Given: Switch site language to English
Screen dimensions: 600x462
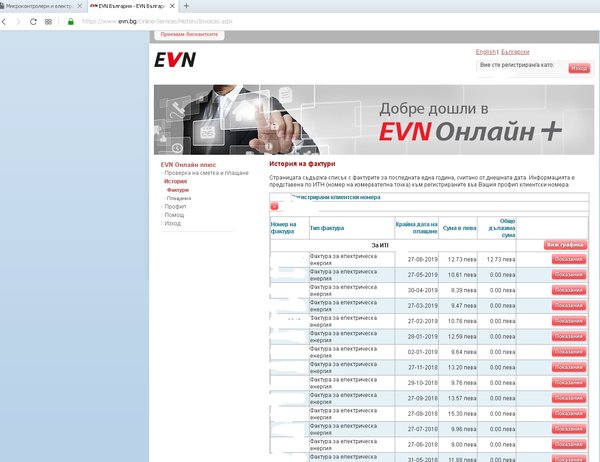Looking at the screenshot, I should tap(486, 52).
